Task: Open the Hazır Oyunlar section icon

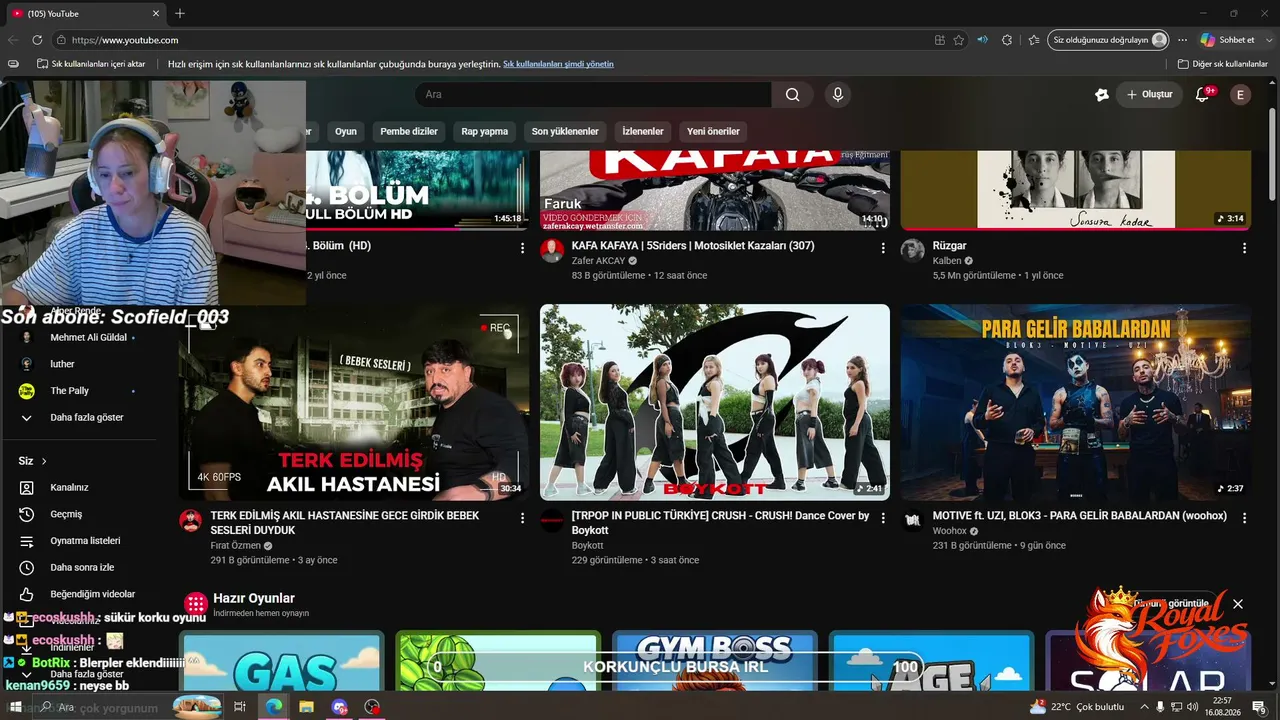Action: pyautogui.click(x=196, y=603)
